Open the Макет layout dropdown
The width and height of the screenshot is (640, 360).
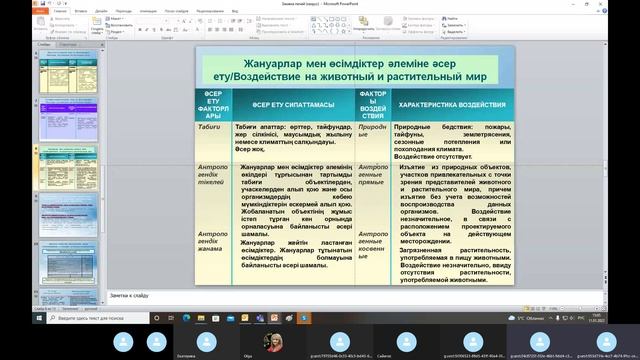pyautogui.click(x=115, y=19)
